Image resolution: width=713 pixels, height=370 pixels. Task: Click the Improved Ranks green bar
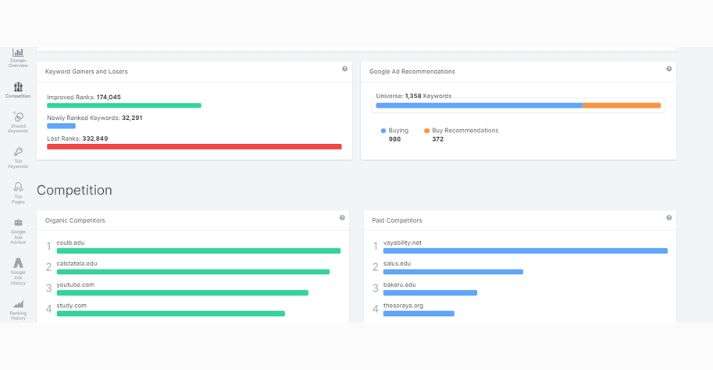[124, 105]
